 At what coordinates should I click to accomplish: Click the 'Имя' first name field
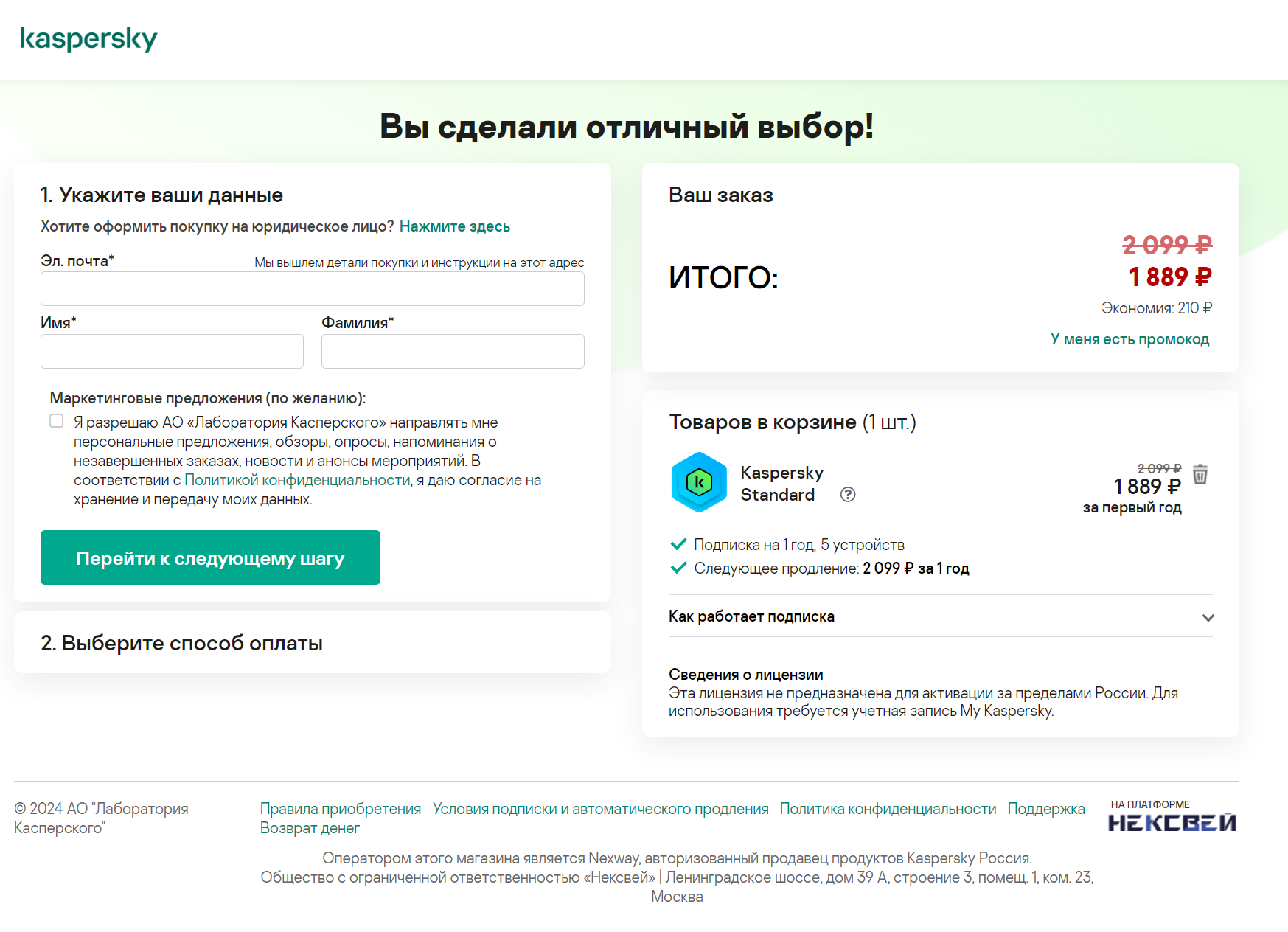[172, 352]
